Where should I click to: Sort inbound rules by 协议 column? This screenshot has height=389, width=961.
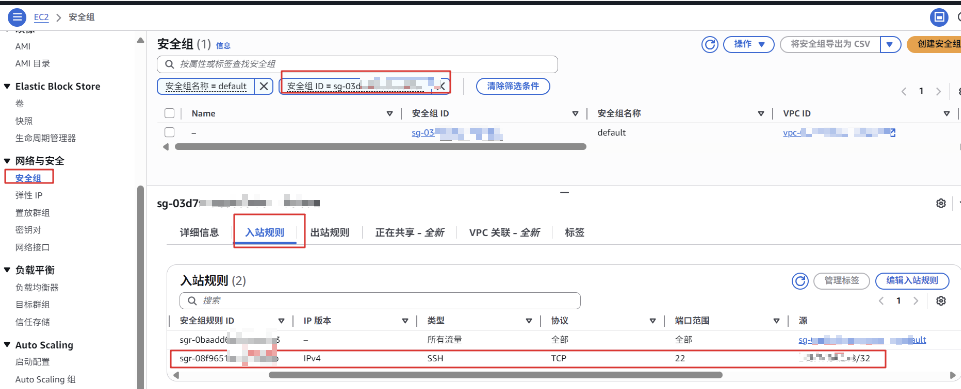coord(653,321)
